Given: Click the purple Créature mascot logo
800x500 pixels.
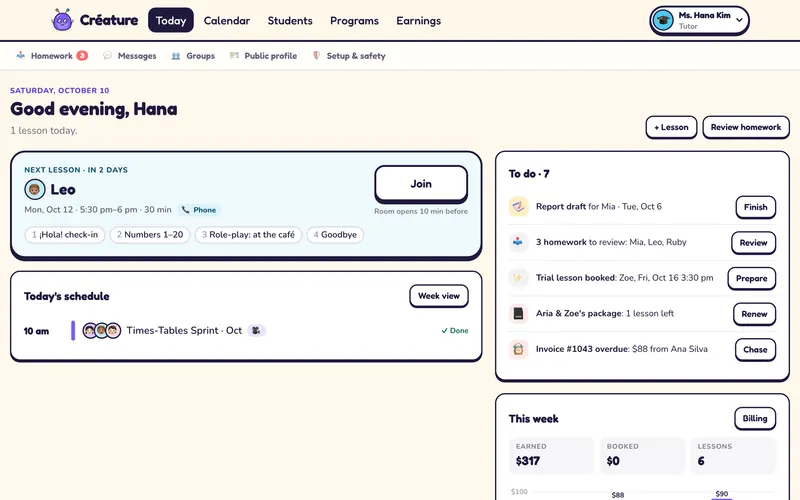Looking at the screenshot, I should pyautogui.click(x=63, y=20).
